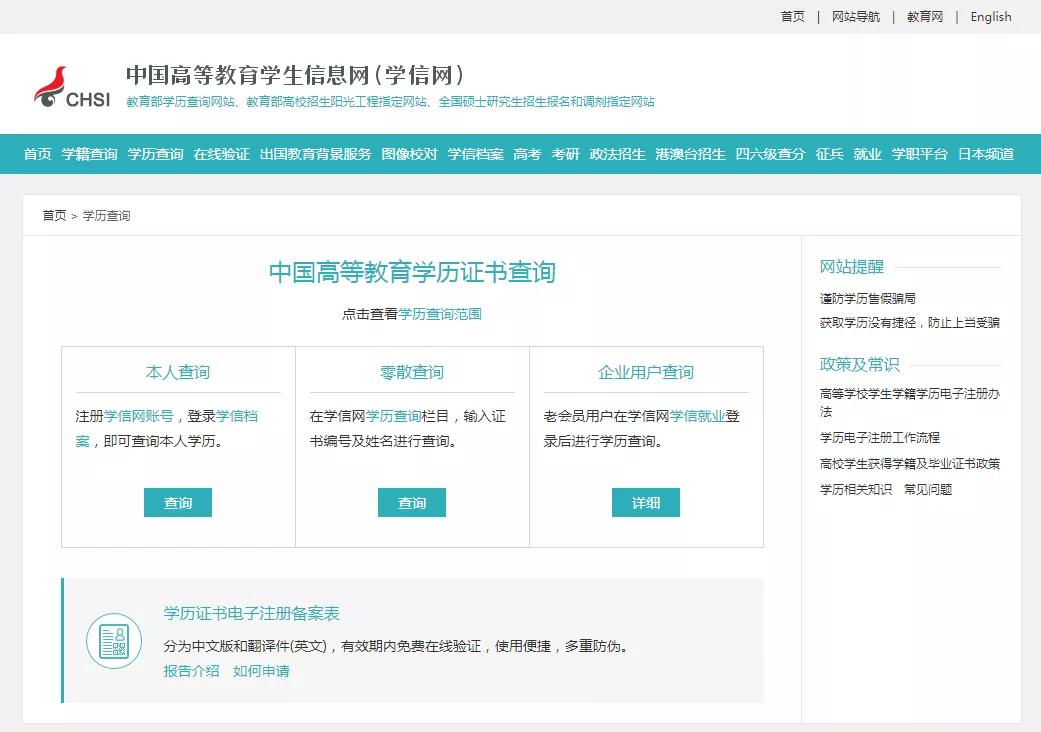This screenshot has height=732, width=1041.
Task: Click the certificate registration form icon
Action: tap(114, 640)
